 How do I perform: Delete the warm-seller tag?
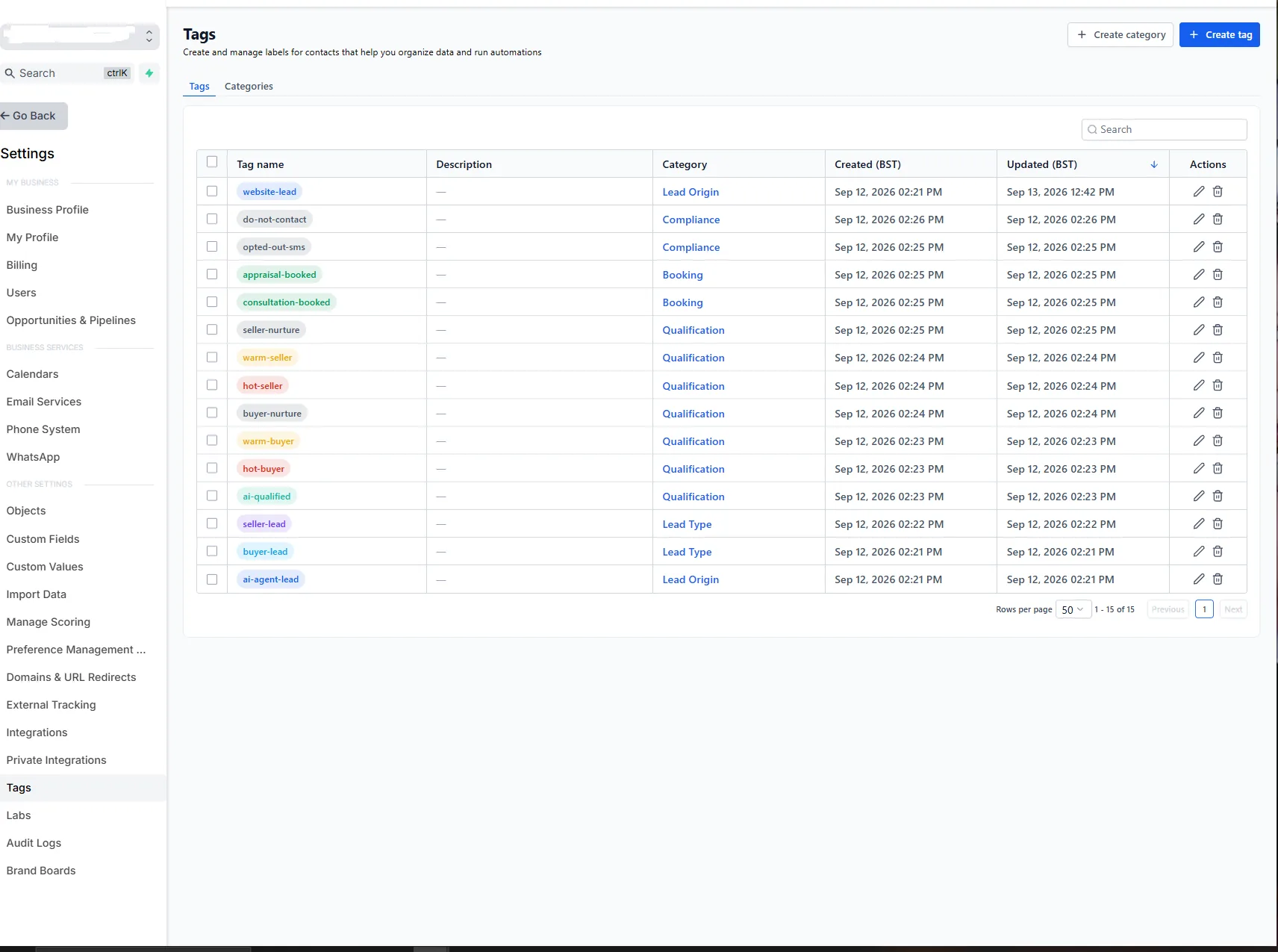pyautogui.click(x=1218, y=358)
